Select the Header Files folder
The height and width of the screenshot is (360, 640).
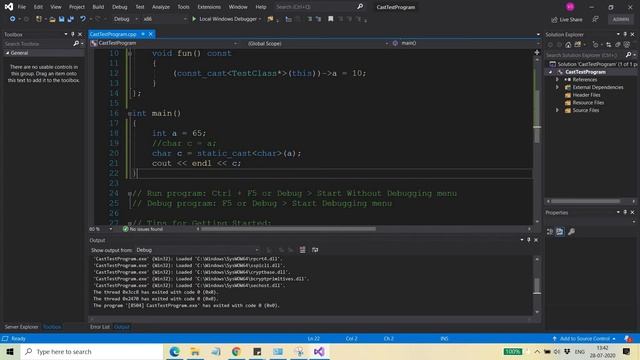coord(586,95)
